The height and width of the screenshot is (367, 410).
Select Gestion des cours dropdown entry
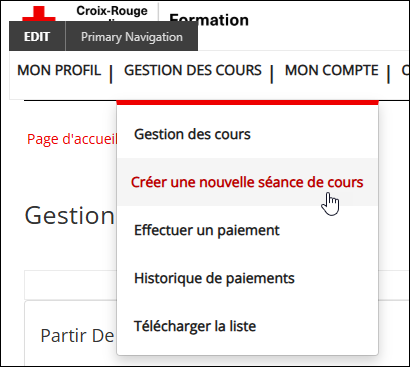(x=247, y=134)
